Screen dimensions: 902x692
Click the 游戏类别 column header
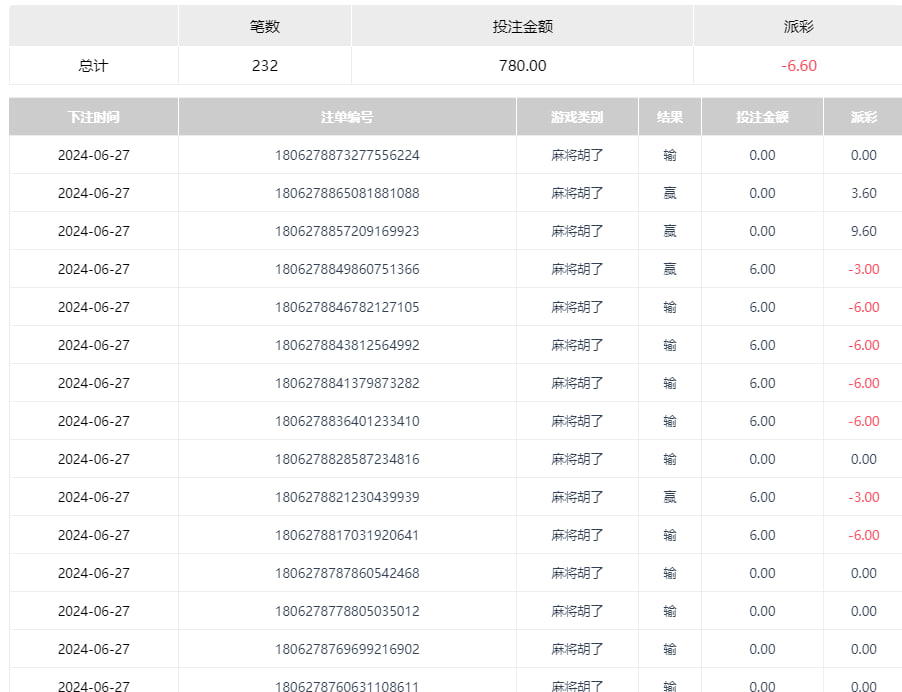coord(577,117)
